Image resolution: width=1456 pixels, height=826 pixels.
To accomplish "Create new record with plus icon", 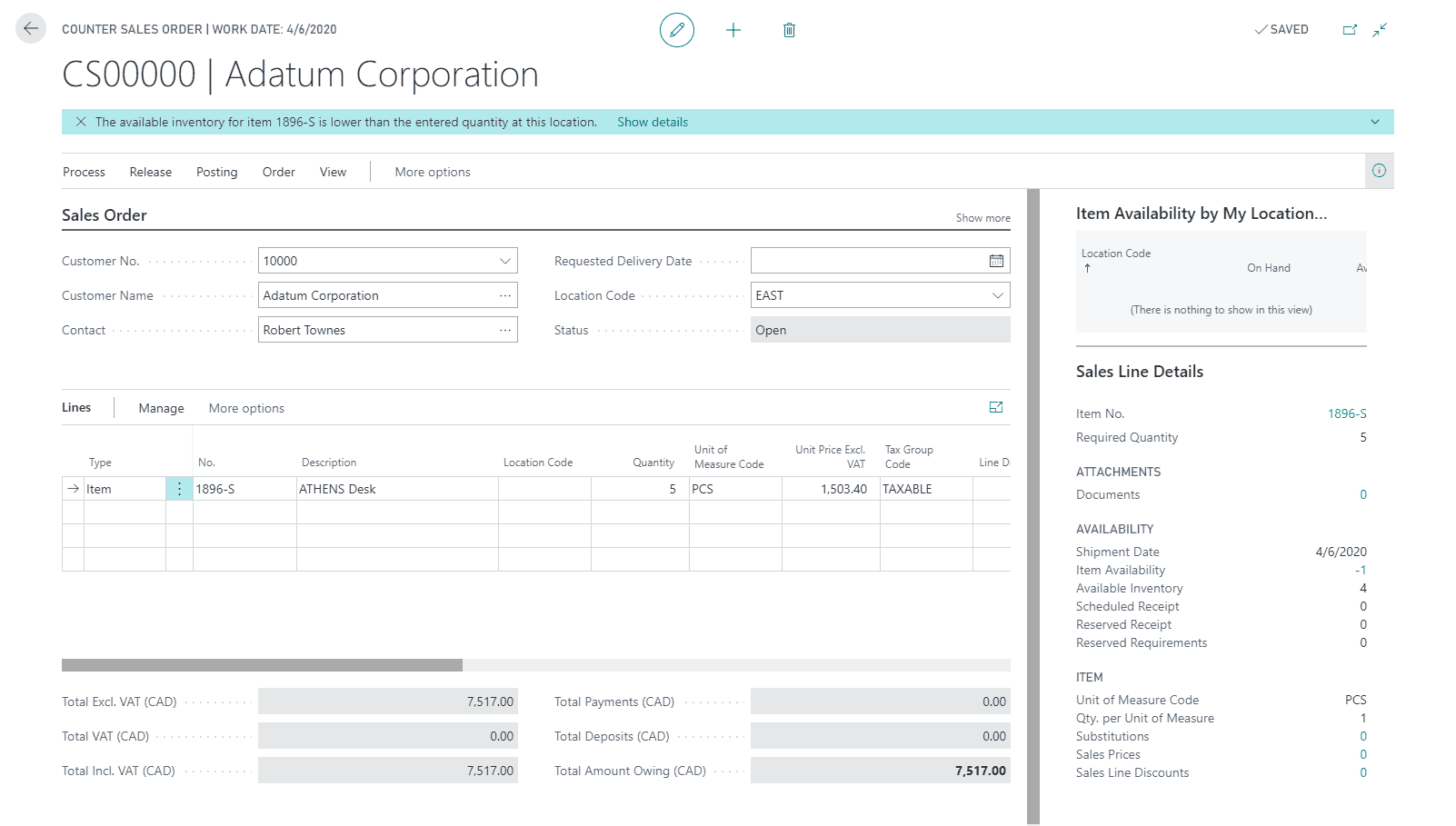I will coord(733,30).
